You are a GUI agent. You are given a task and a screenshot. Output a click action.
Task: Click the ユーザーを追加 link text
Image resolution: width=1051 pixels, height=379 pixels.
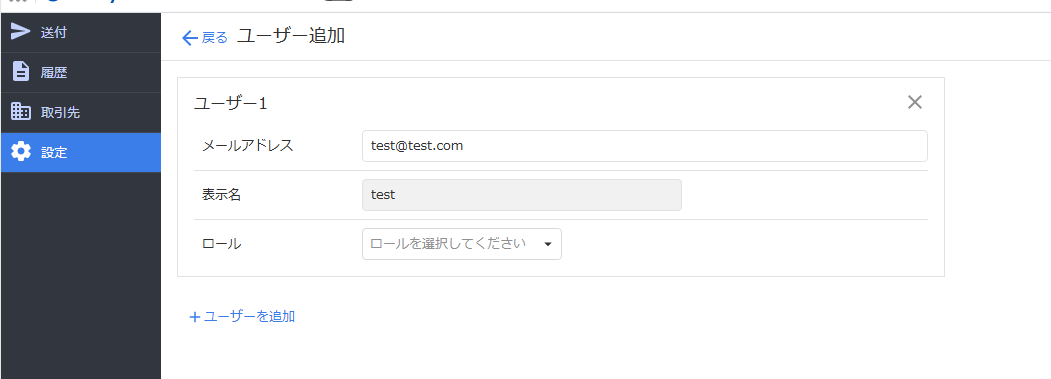tap(249, 317)
